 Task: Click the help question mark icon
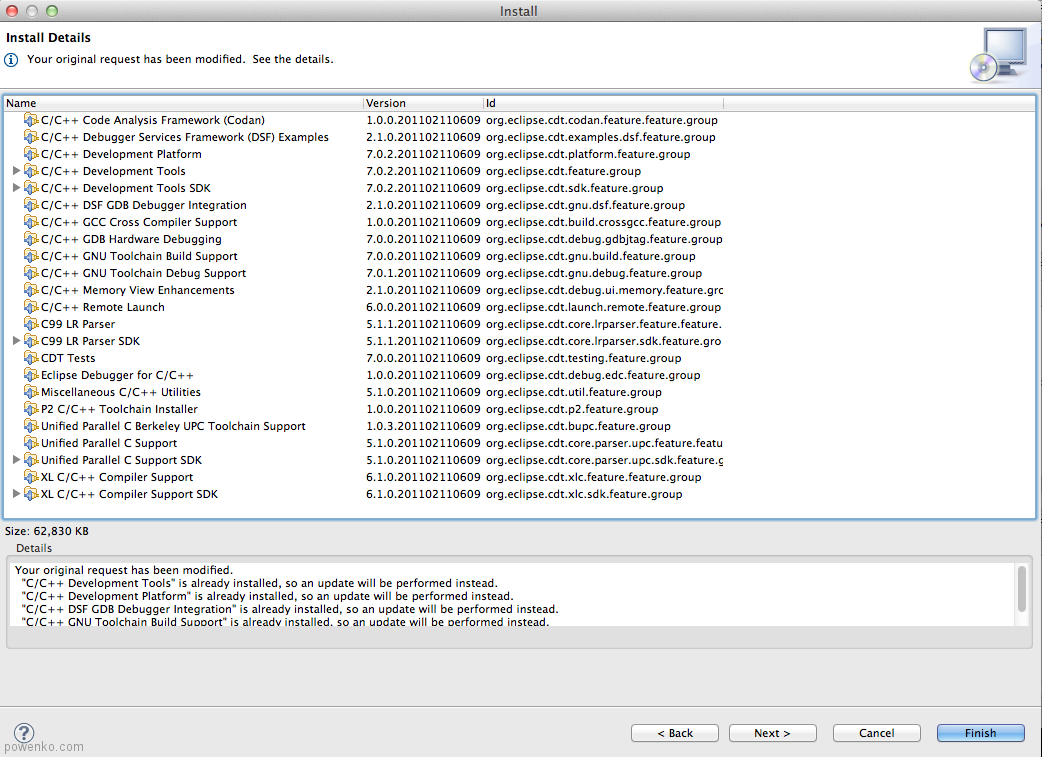coord(24,732)
